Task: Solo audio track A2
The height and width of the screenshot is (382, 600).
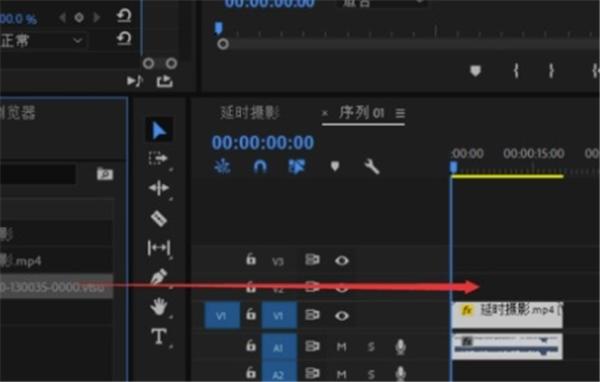Action: [371, 374]
